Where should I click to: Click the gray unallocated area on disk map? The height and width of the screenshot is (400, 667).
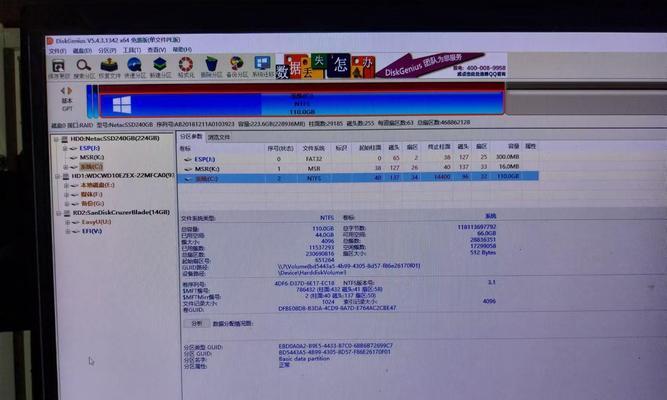(586, 102)
